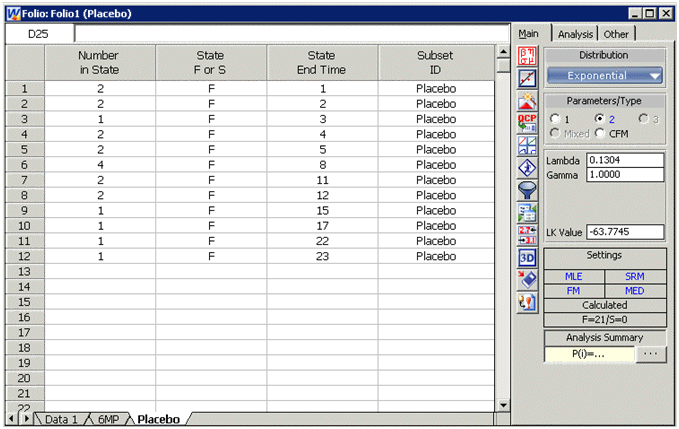
Task: Open the Data 1 sheet tab
Action: click(61, 419)
